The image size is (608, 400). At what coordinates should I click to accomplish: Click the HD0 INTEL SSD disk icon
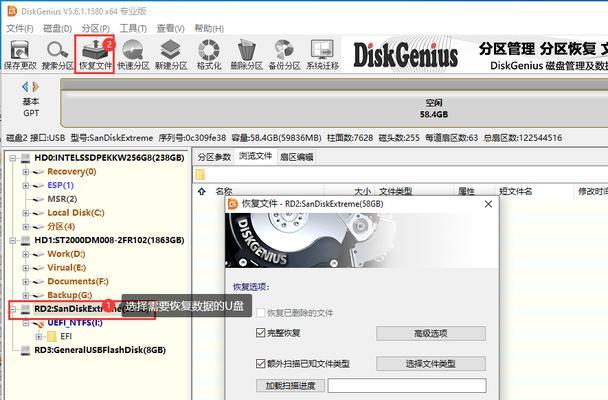(x=26, y=158)
